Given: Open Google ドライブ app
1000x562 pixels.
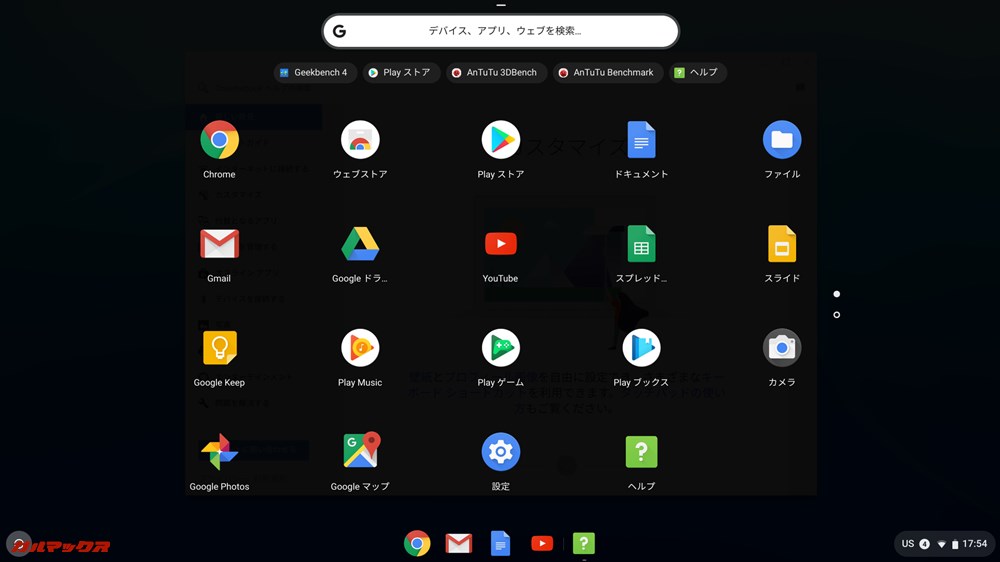Looking at the screenshot, I should tap(360, 244).
